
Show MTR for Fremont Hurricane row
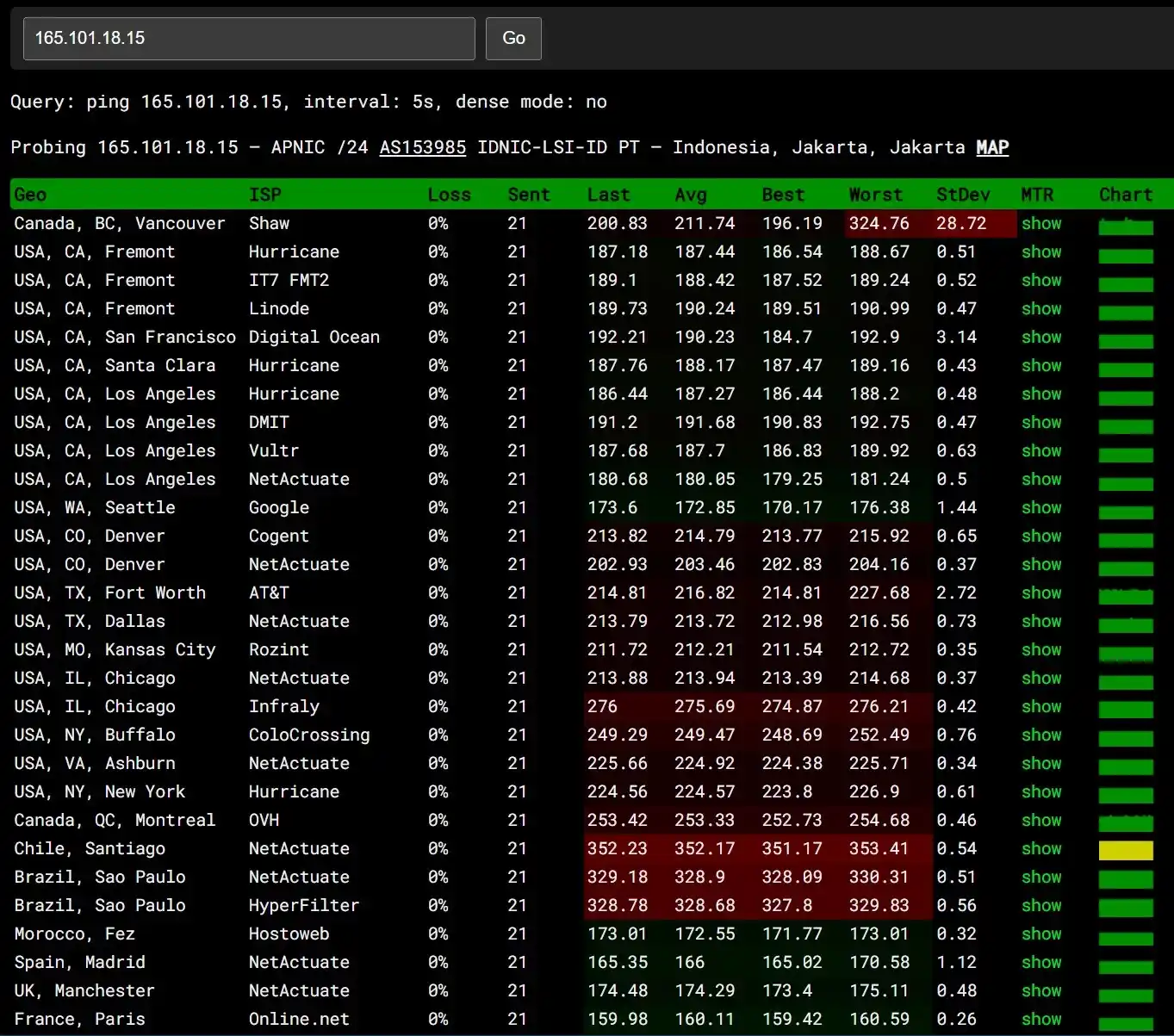[1041, 251]
